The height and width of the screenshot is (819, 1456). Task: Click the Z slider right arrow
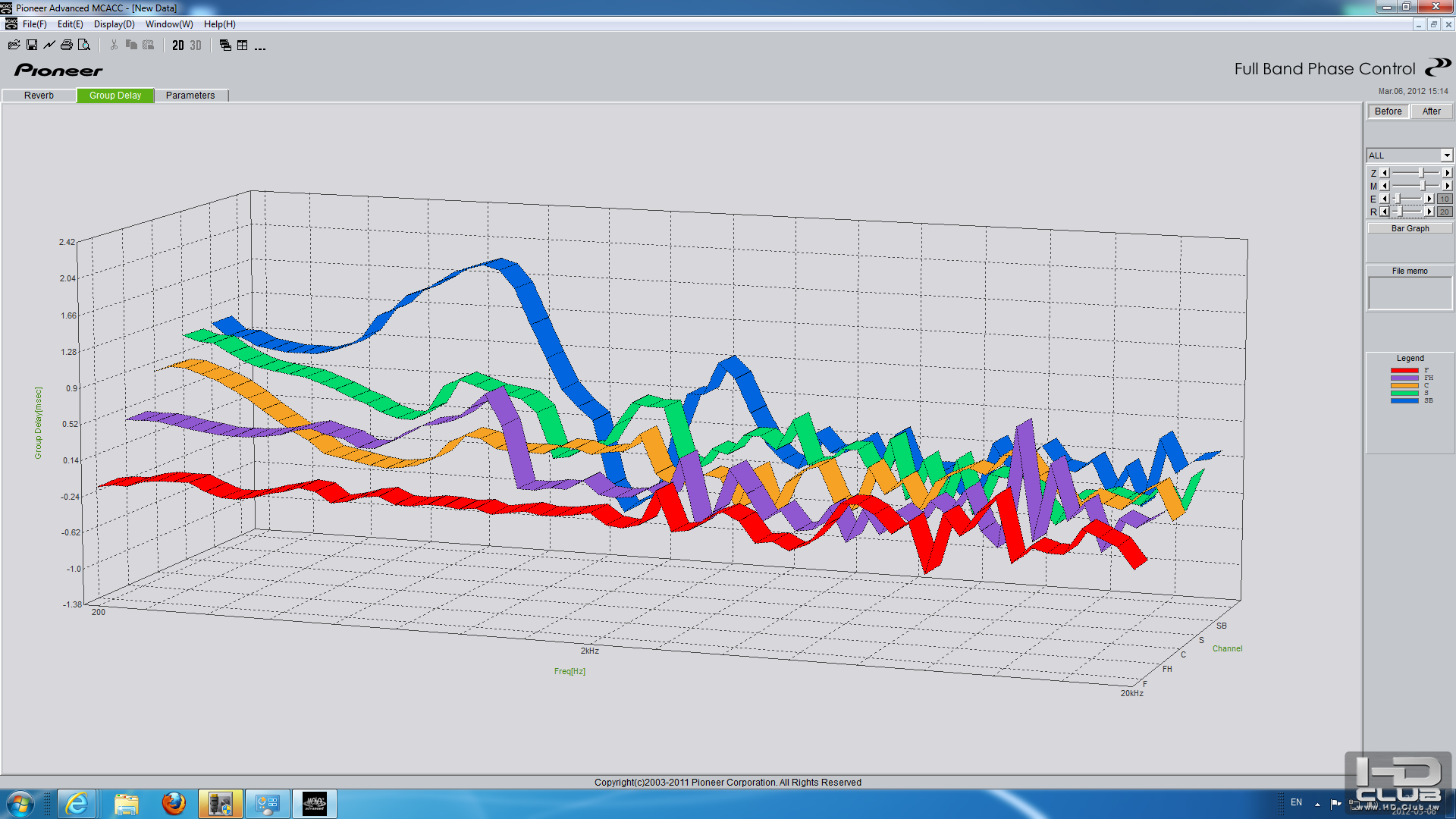(1447, 174)
